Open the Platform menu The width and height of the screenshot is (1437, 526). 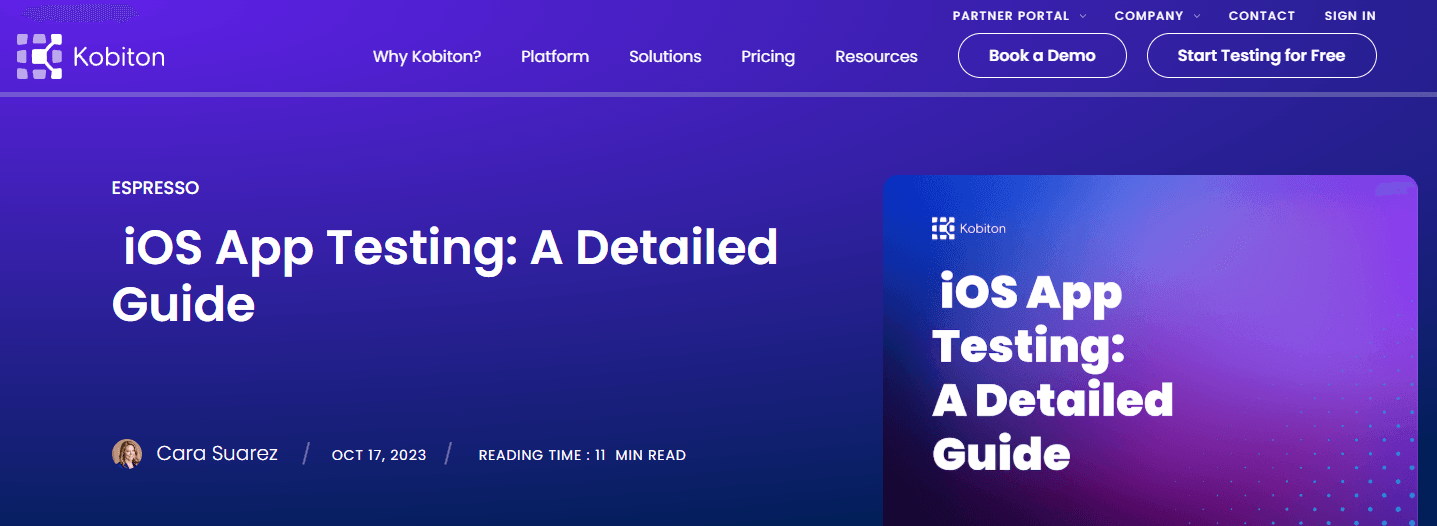click(x=555, y=57)
